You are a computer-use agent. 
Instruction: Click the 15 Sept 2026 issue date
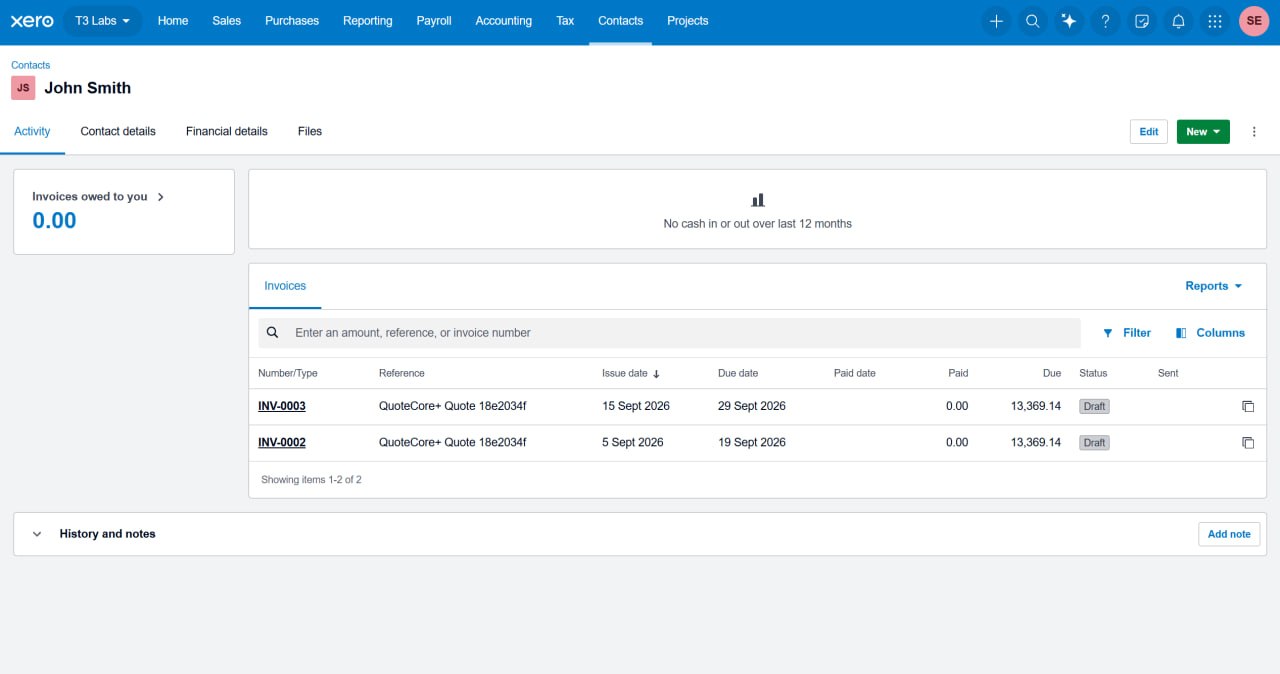pyautogui.click(x=636, y=407)
